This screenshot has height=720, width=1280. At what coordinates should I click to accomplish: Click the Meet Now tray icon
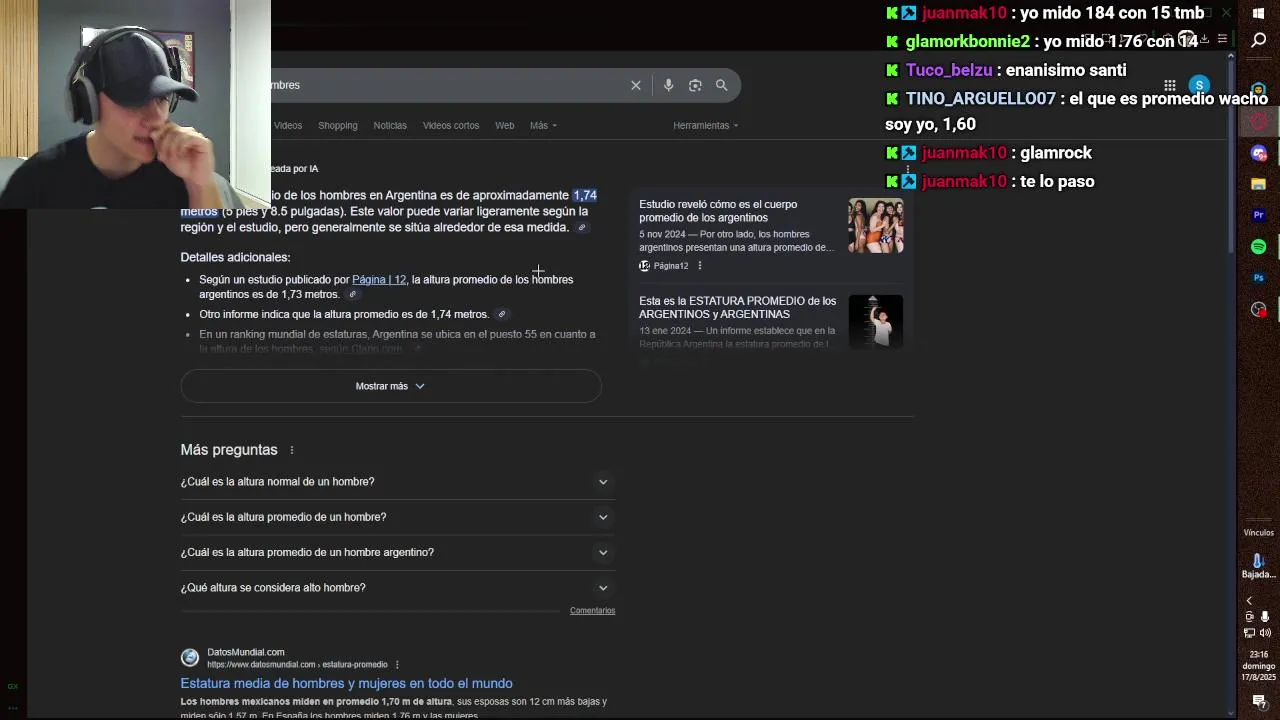pyautogui.click(x=1250, y=617)
